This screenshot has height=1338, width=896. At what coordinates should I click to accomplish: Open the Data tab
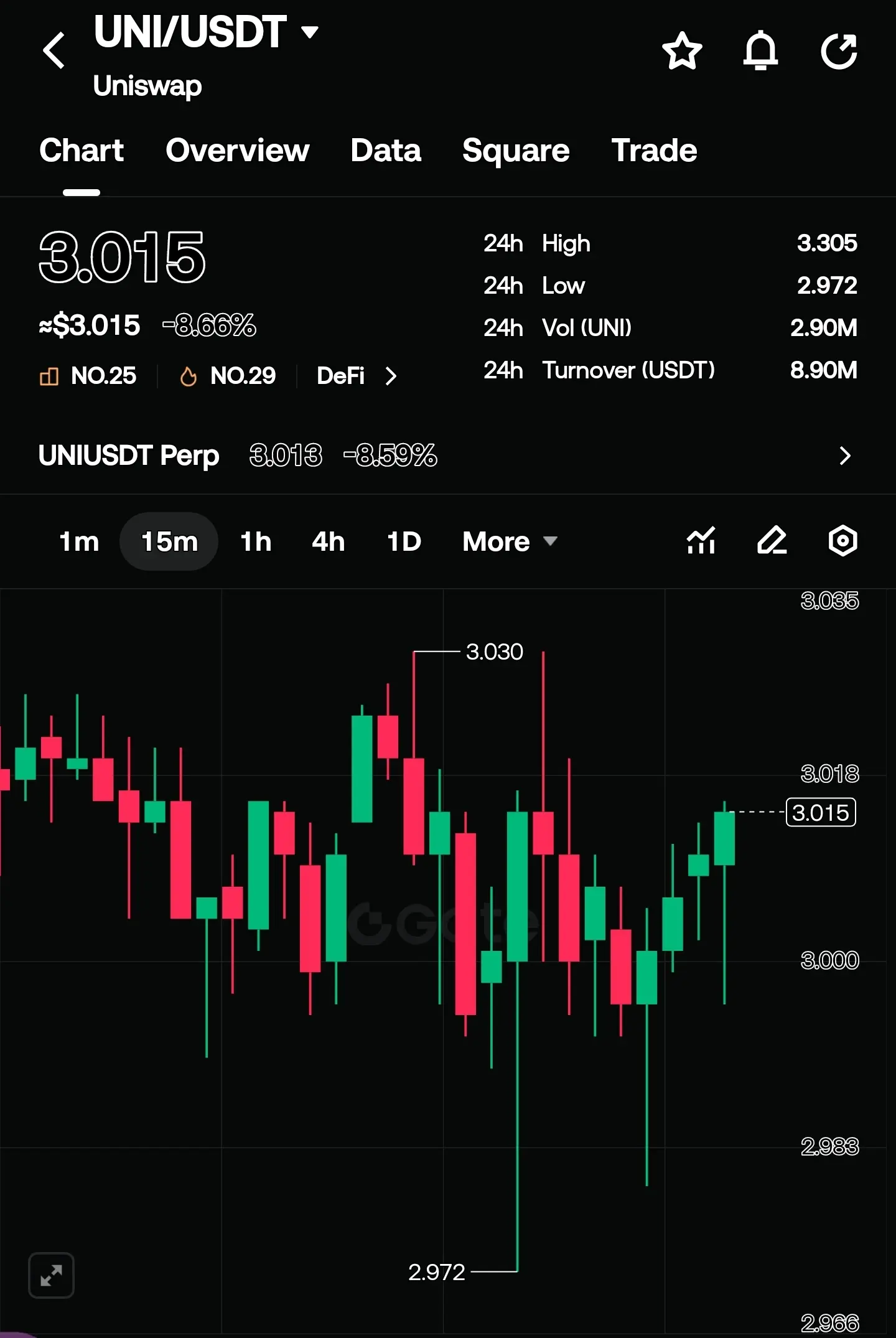(386, 151)
